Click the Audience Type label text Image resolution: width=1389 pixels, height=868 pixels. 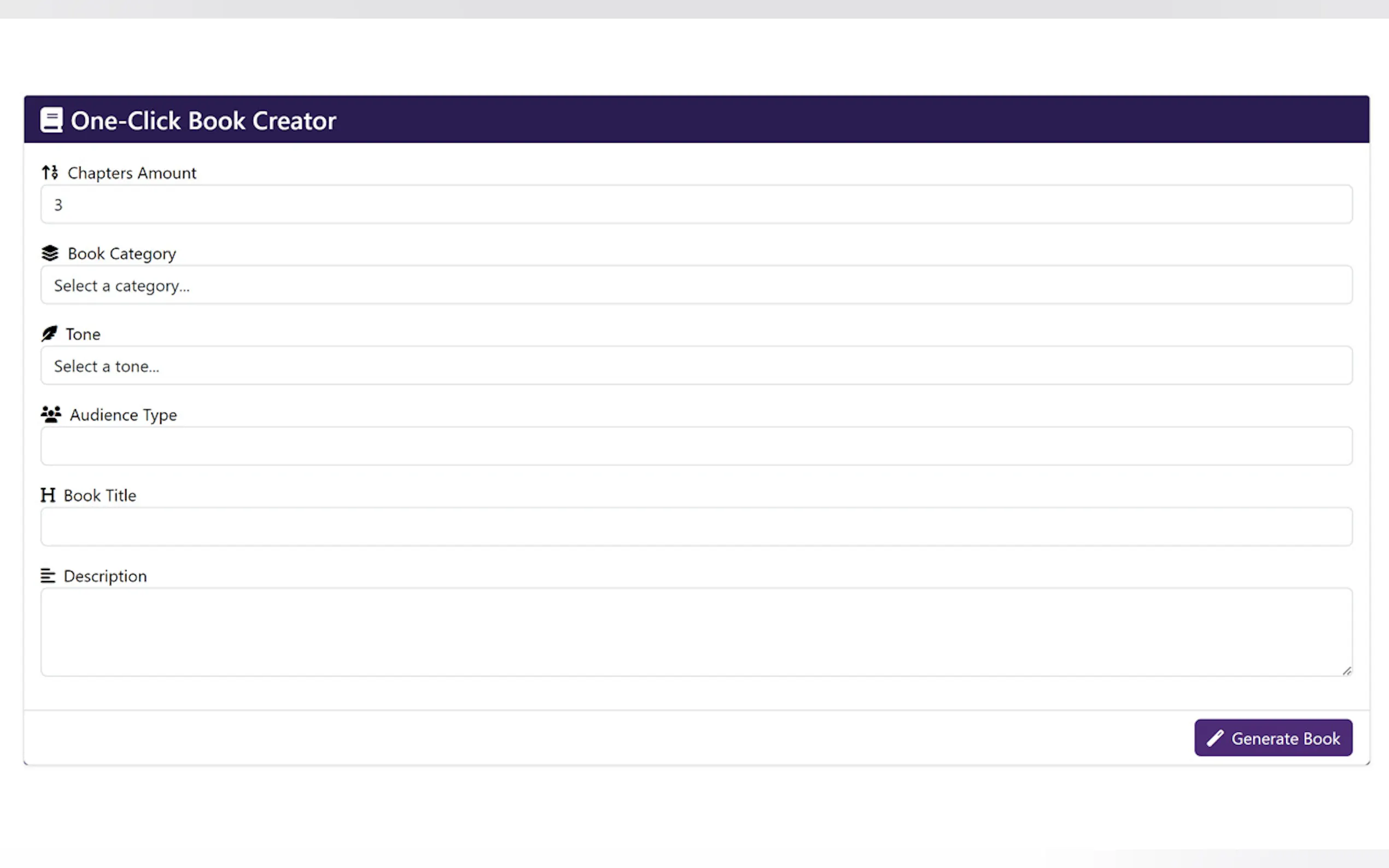coord(123,414)
